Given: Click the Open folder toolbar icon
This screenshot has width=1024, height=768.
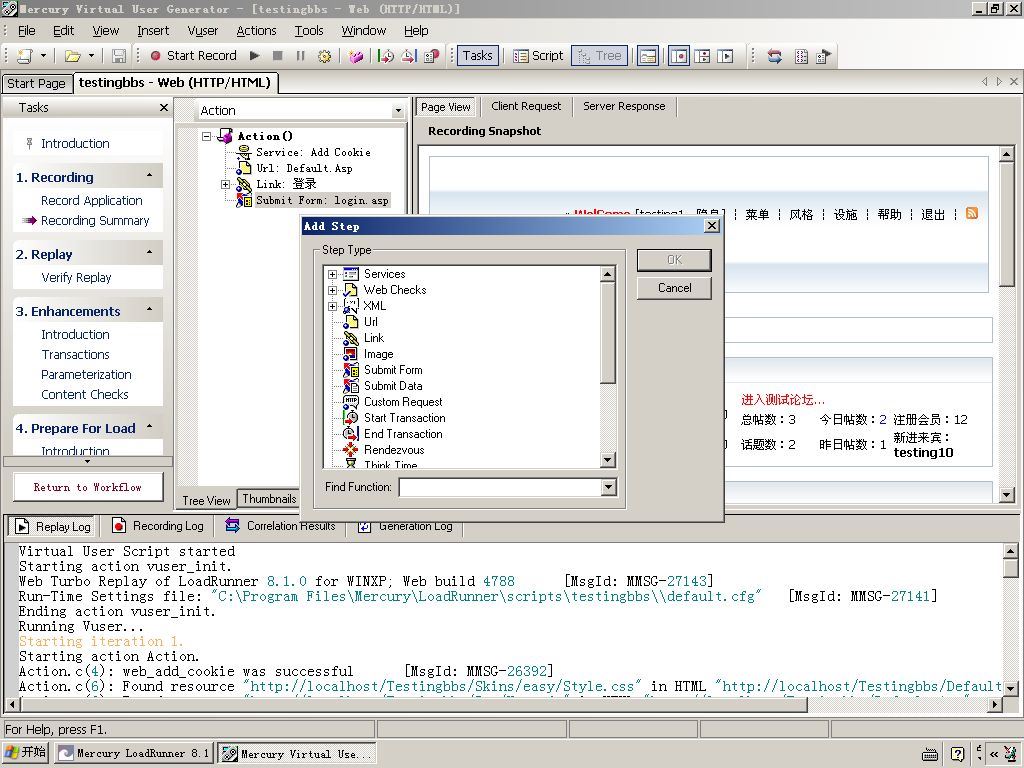Looking at the screenshot, I should [x=72, y=56].
